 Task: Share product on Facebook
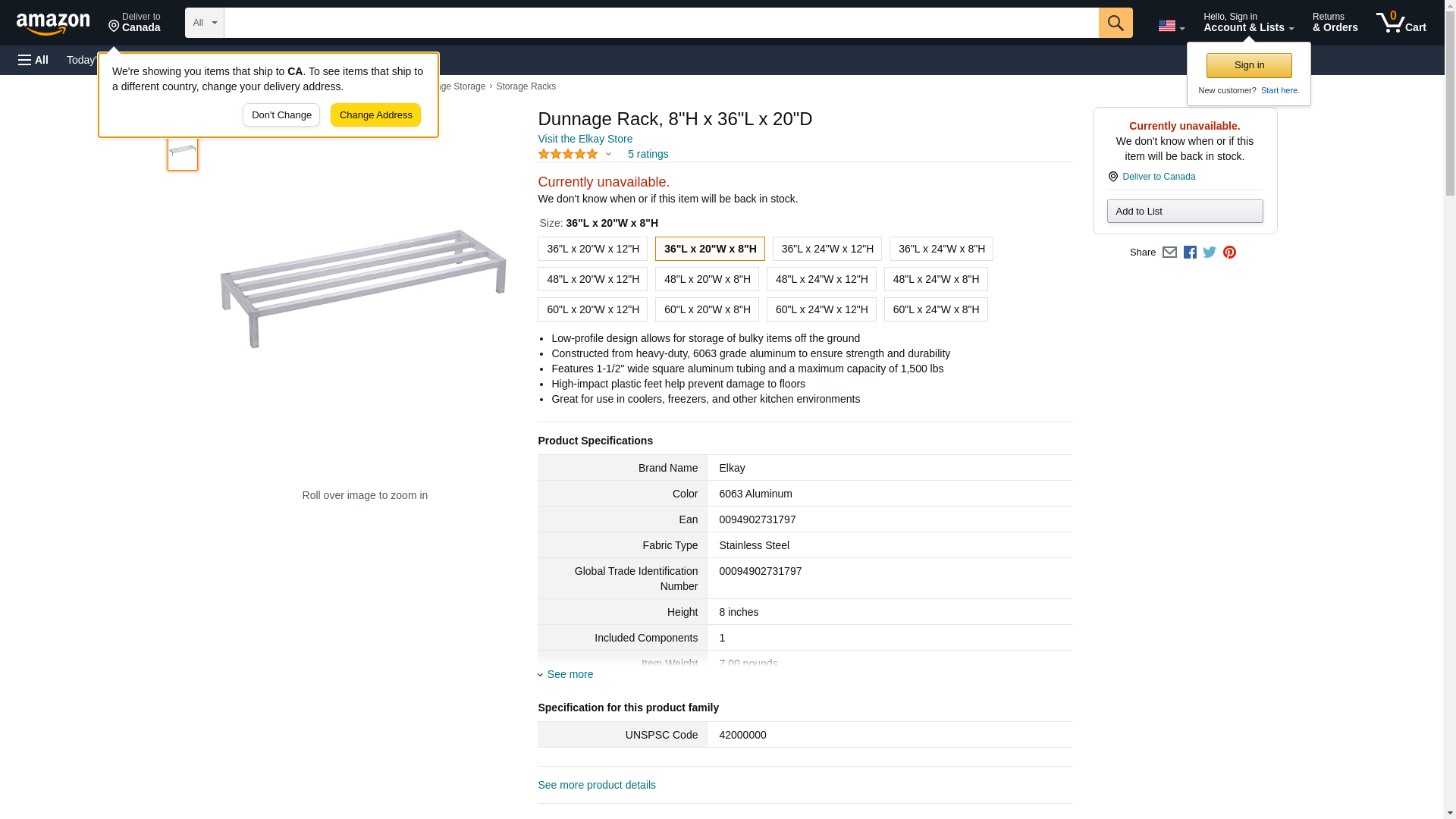pos(1190,253)
